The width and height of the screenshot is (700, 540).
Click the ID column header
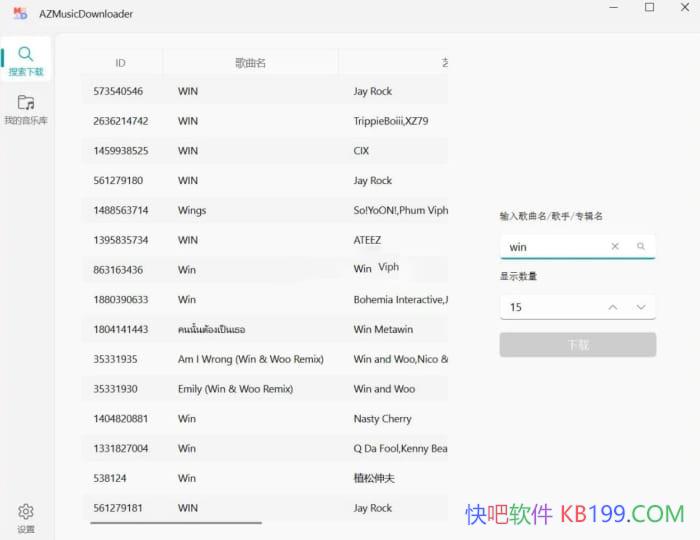pos(121,63)
